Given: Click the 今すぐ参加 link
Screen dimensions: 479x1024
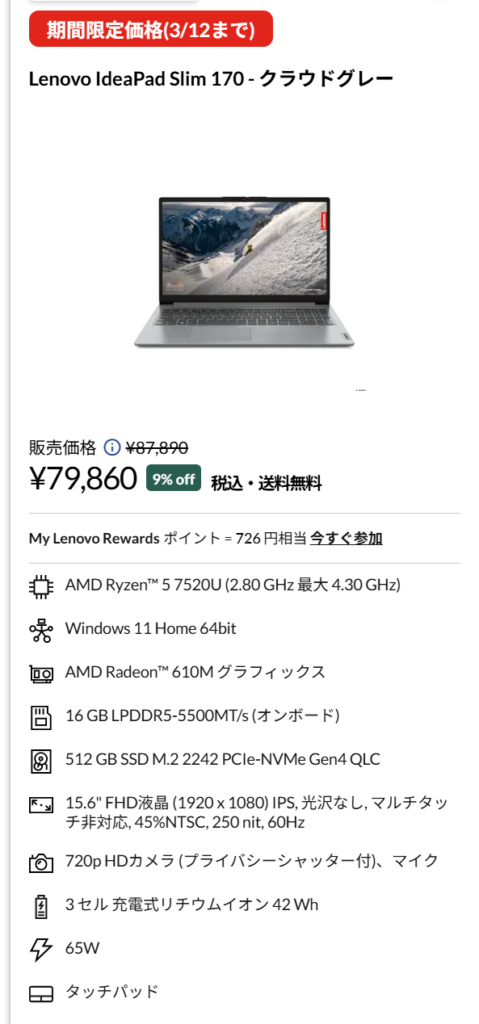Looking at the screenshot, I should tap(346, 539).
